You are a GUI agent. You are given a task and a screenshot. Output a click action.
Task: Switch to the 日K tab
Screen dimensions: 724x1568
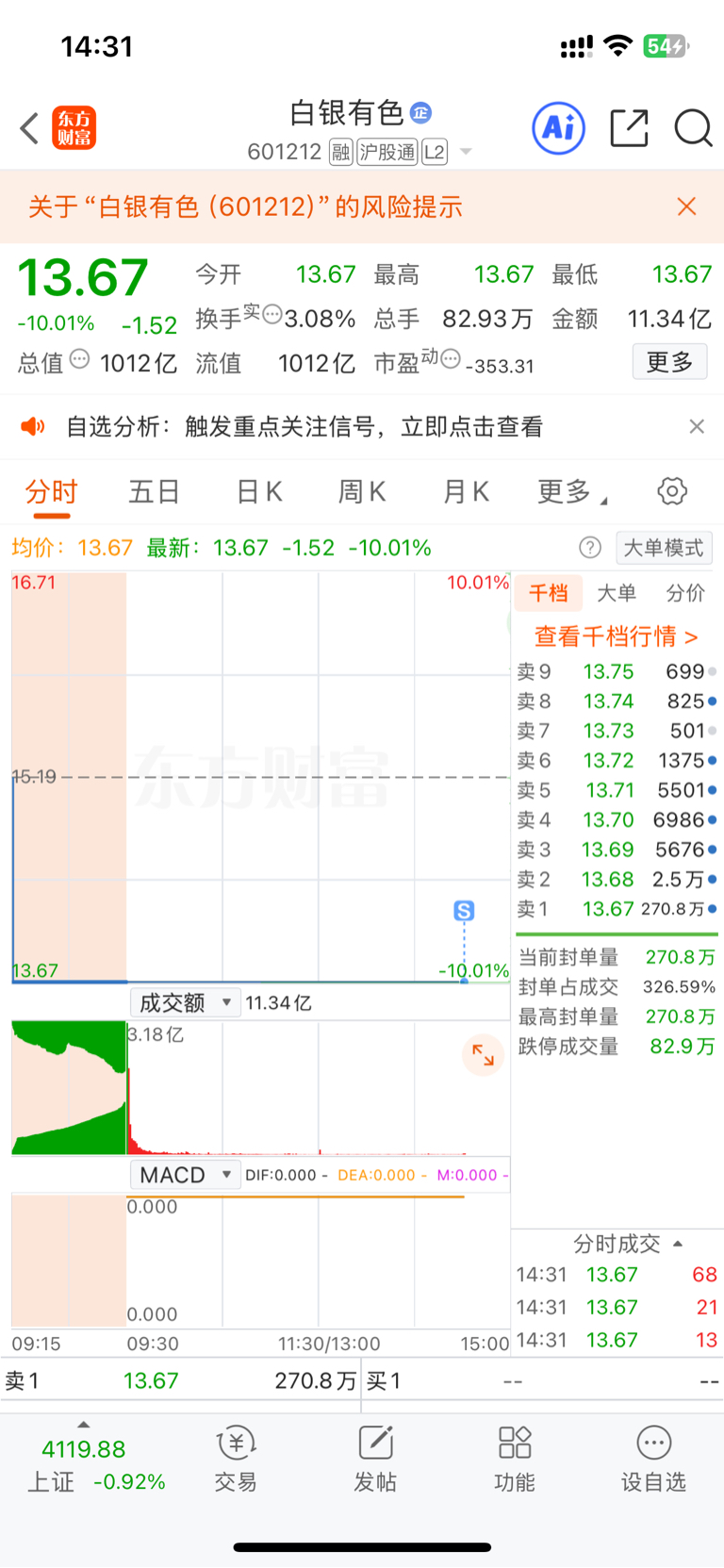(259, 491)
